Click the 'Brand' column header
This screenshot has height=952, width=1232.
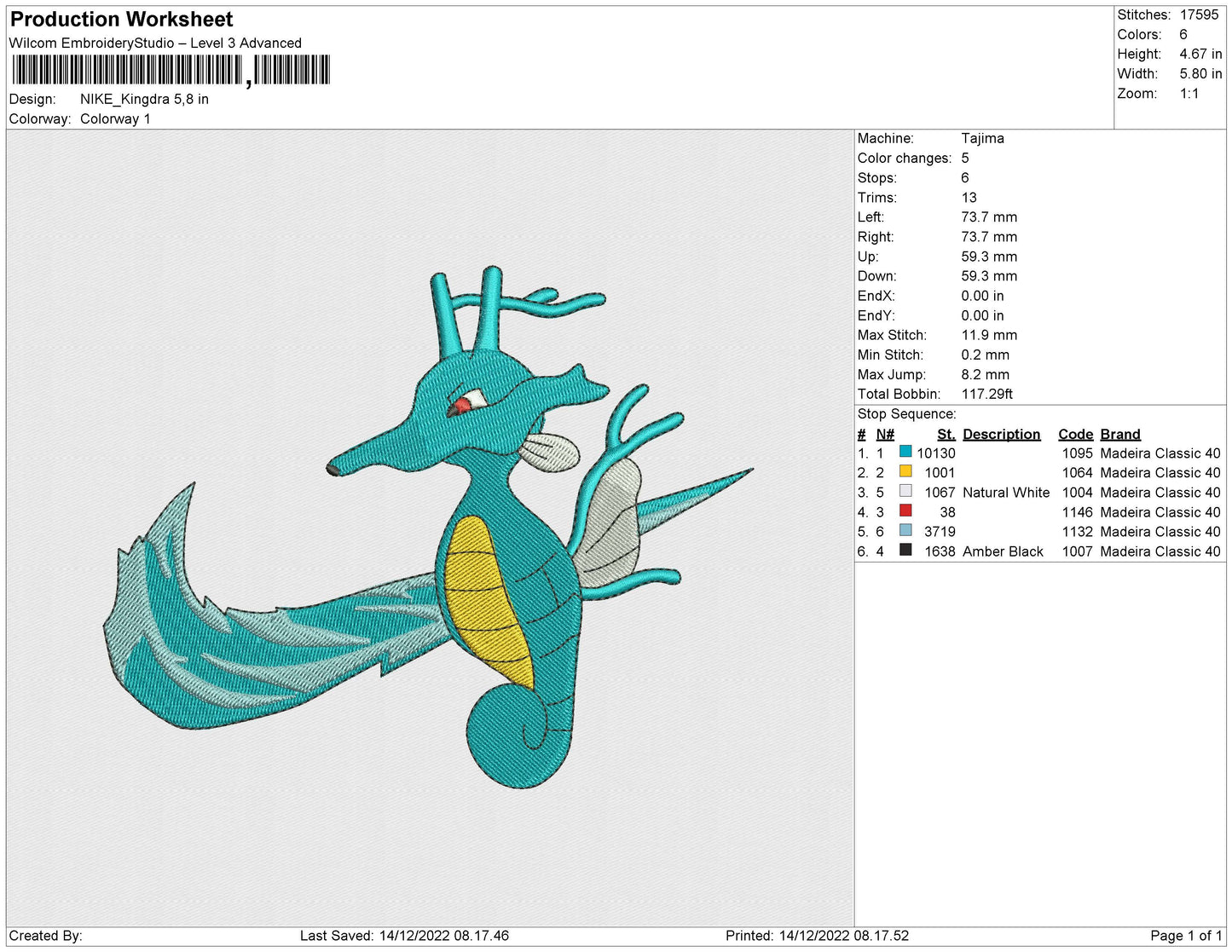(x=1120, y=434)
